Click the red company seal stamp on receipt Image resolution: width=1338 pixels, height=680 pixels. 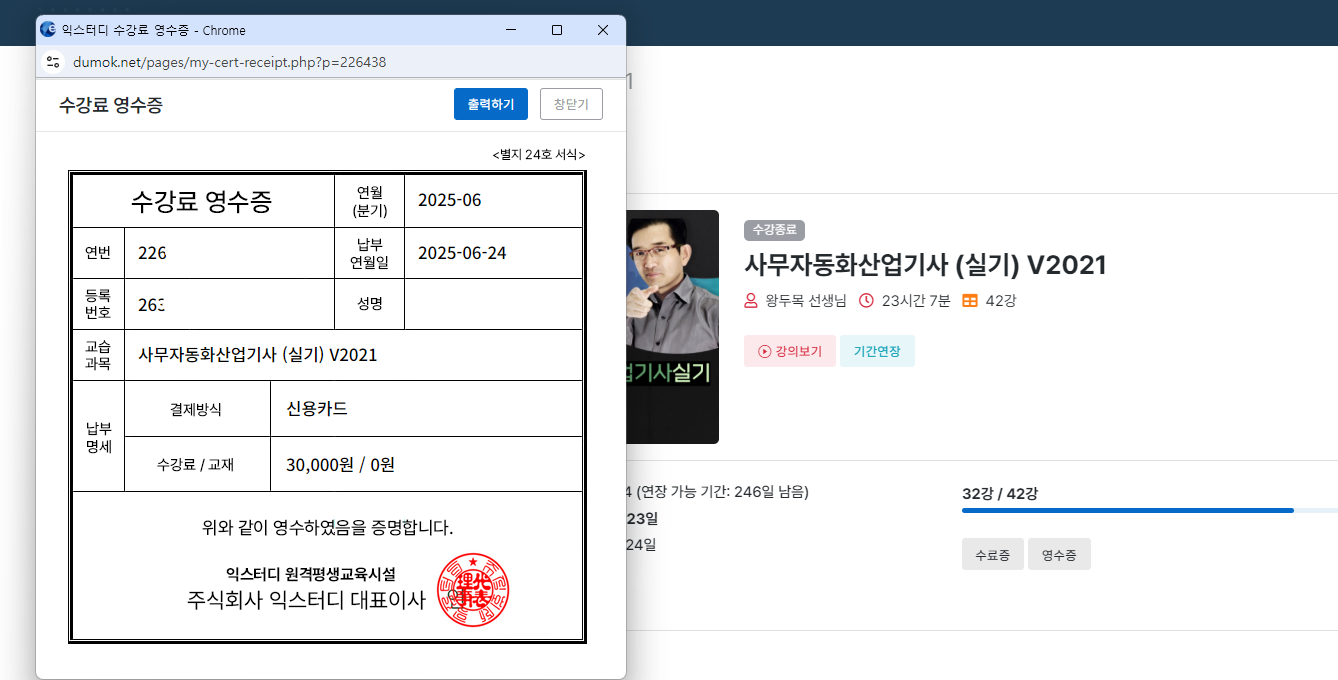473,590
